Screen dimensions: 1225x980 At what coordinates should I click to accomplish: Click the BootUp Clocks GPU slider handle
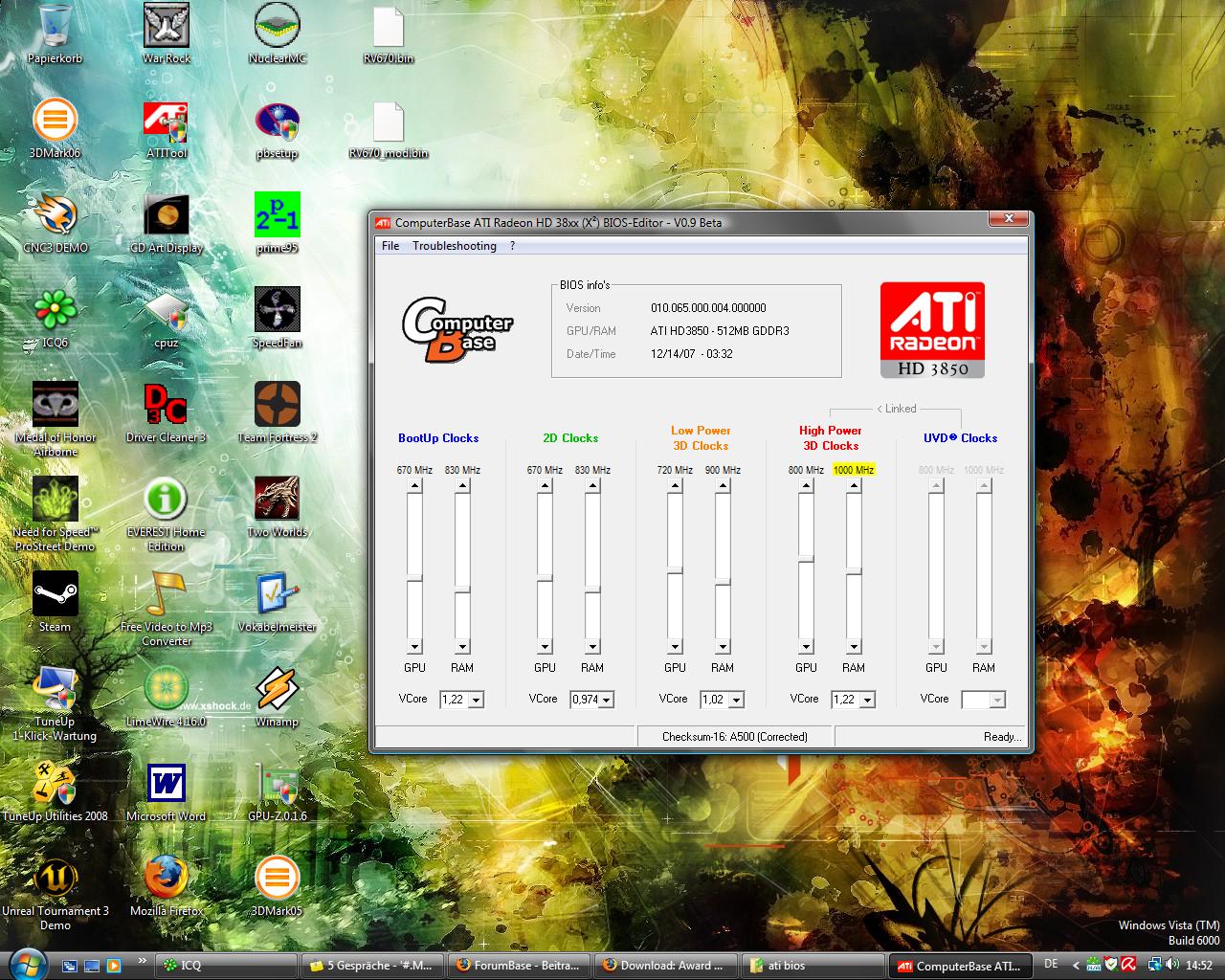414,577
